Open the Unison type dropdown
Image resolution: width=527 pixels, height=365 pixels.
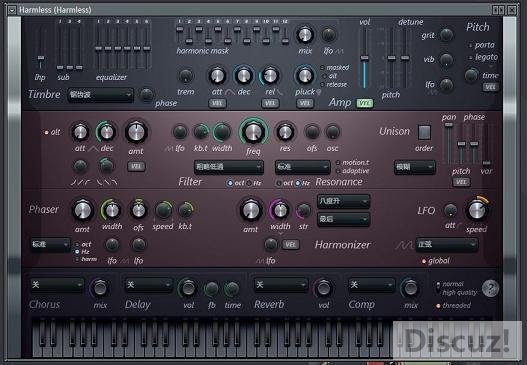coord(414,167)
